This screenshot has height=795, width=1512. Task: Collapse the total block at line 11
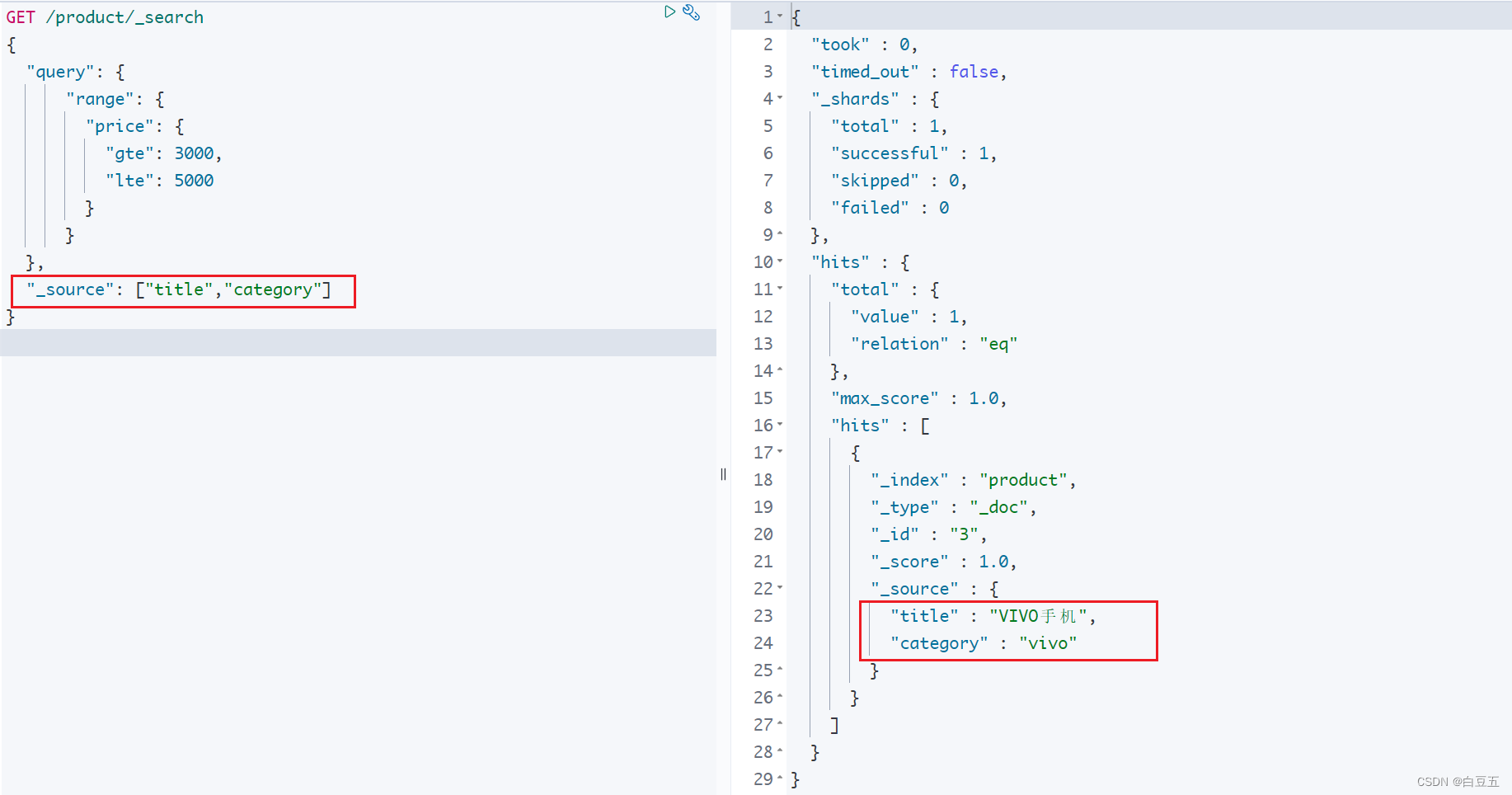coord(780,288)
